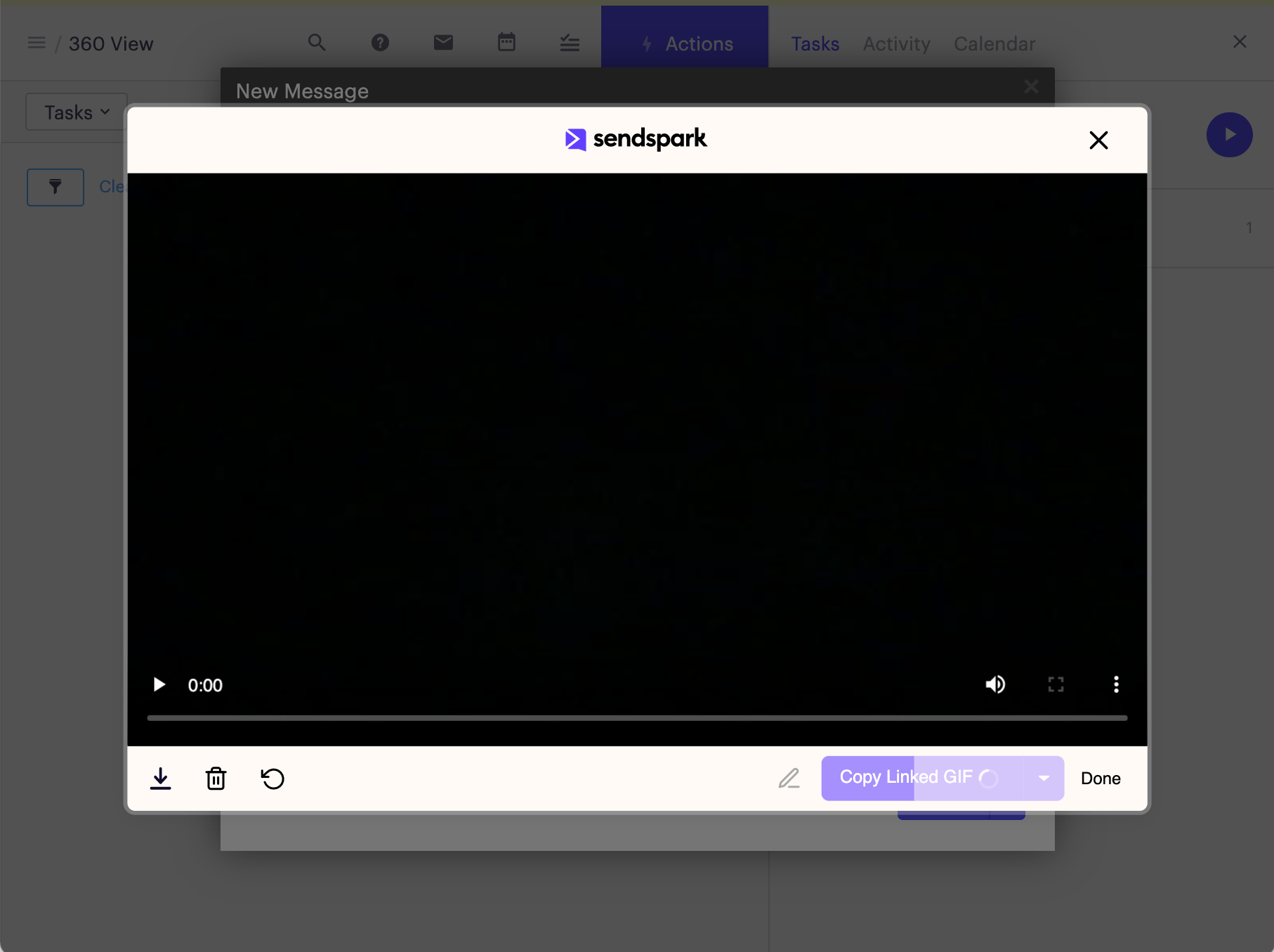Download the recorded video

pyautogui.click(x=161, y=779)
